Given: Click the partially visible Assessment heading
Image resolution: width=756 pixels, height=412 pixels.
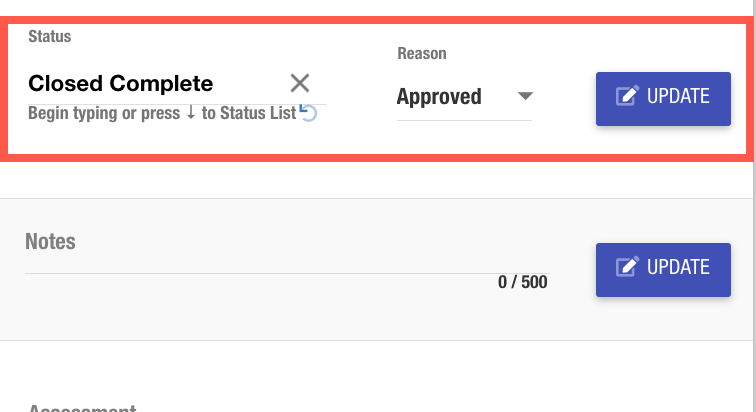Looking at the screenshot, I should [81, 408].
